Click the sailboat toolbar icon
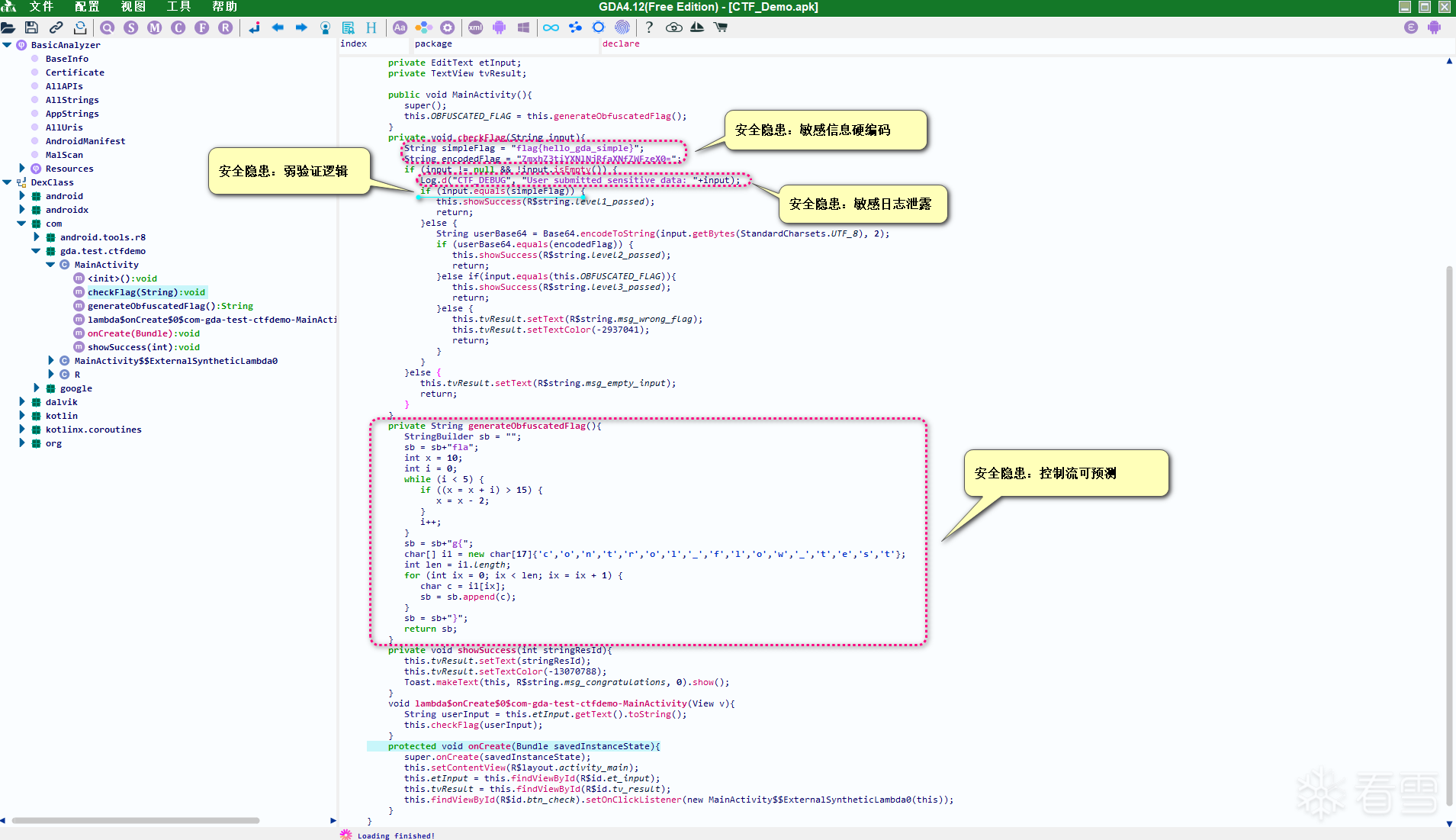1456x840 pixels. click(697, 27)
